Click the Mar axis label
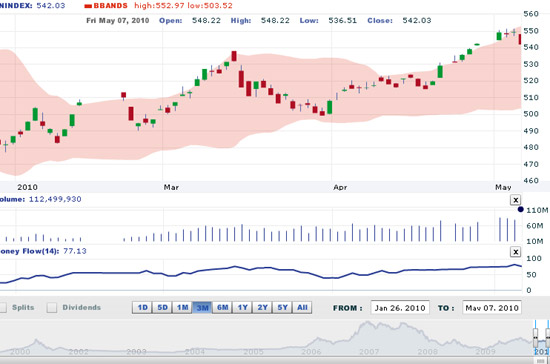The width and height of the screenshot is (550, 364). tap(171, 187)
